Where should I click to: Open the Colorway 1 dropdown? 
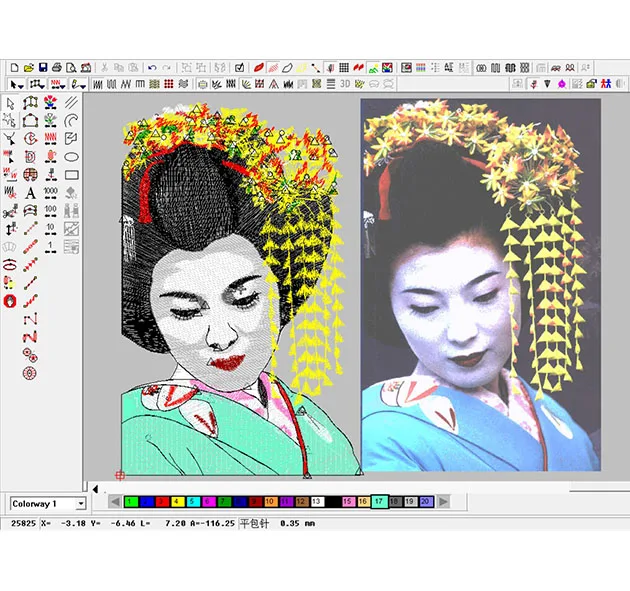tap(80, 504)
